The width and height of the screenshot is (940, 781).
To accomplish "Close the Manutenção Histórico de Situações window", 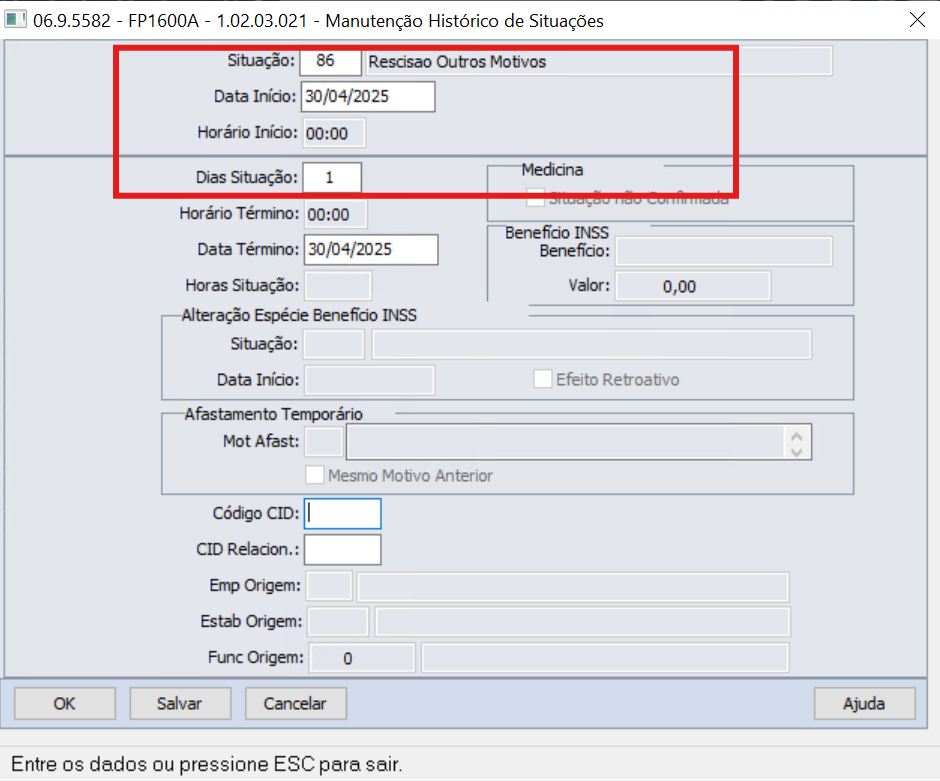I will point(917,20).
